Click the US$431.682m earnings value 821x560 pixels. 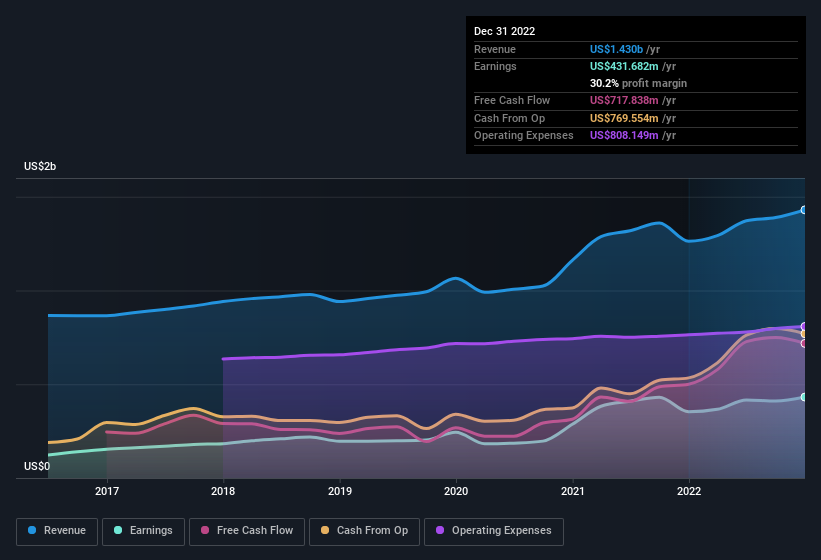click(624, 66)
